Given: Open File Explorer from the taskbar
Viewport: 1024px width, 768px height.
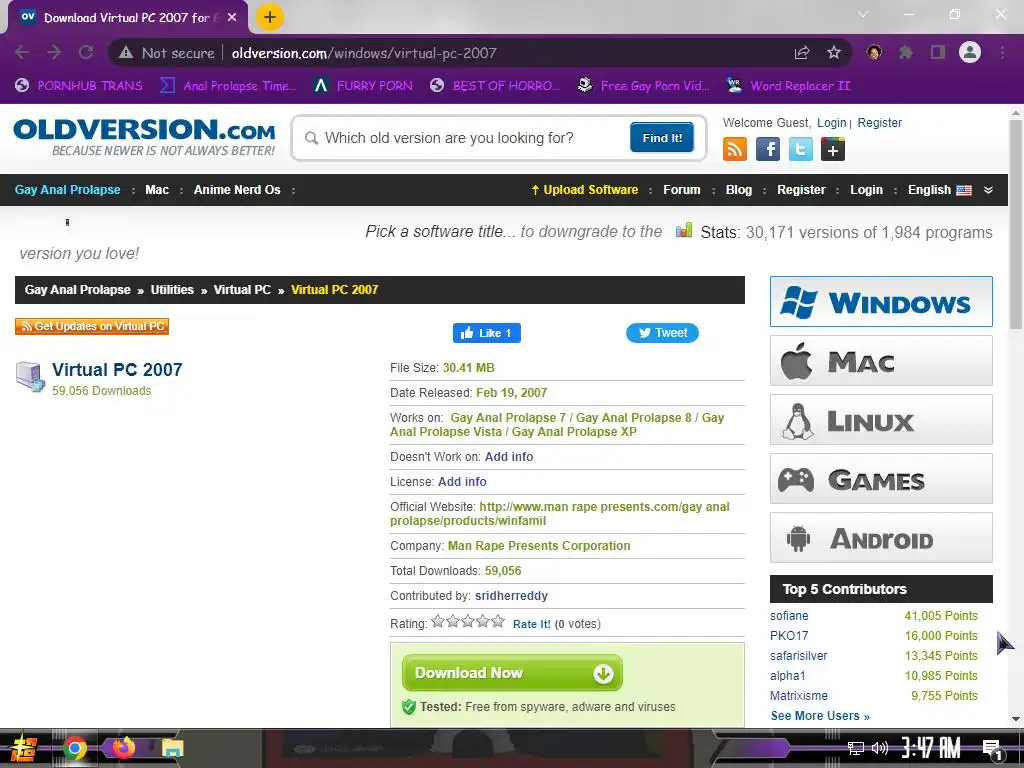Looking at the screenshot, I should click(x=172, y=748).
